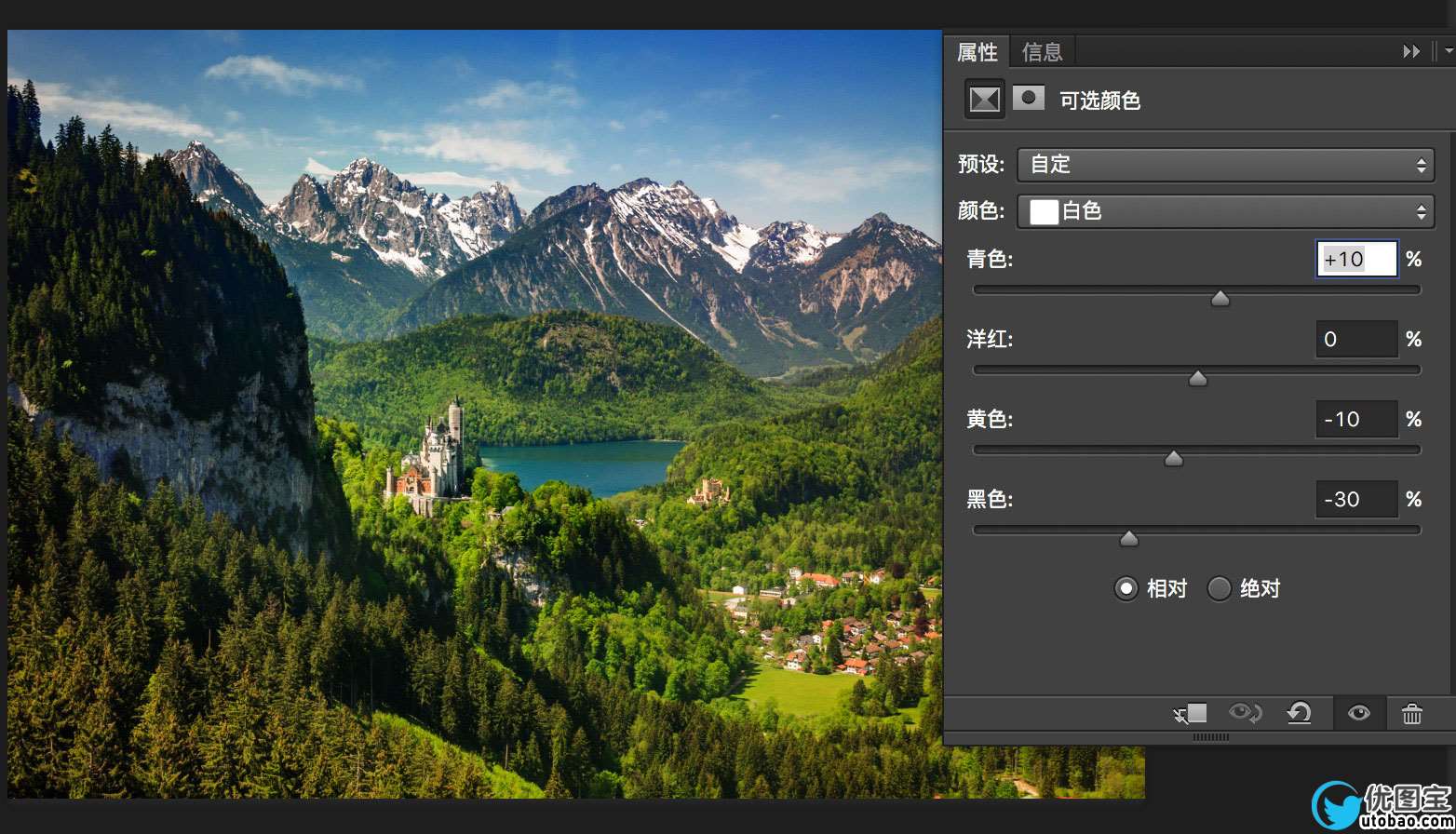Click the 黄色 slider handle

[1174, 458]
